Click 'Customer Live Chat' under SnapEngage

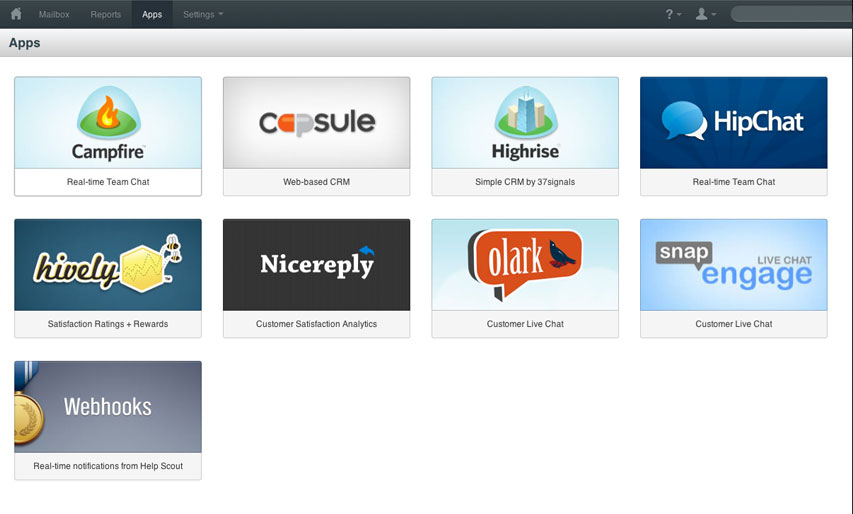[734, 324]
